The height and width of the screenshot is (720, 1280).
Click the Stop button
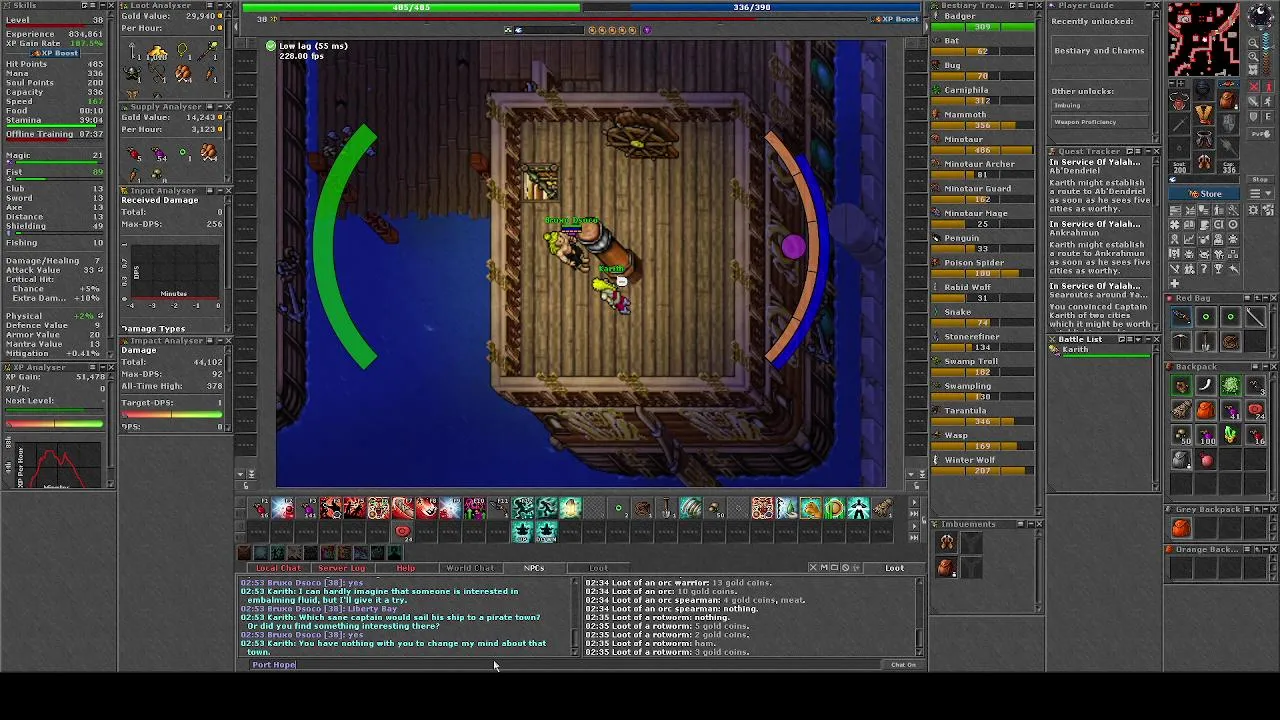pos(1260,179)
